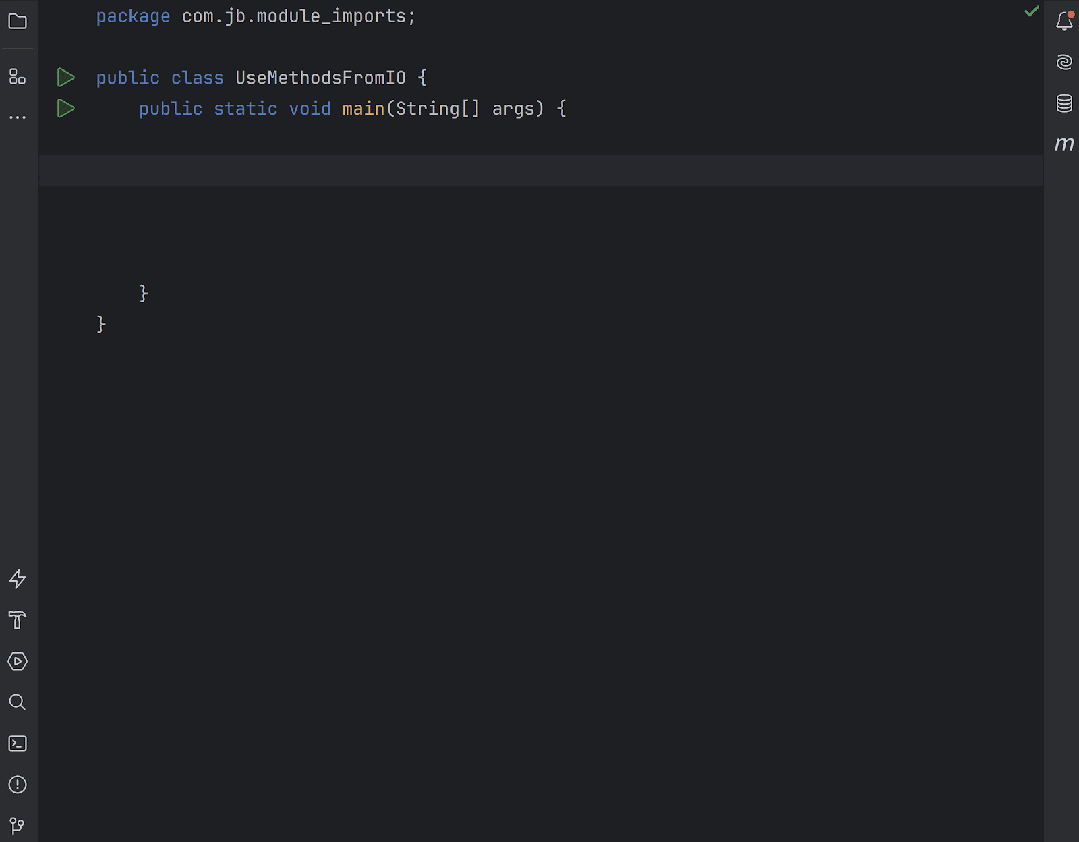The width and height of the screenshot is (1079, 842).
Task: Click the lightning bolt sidebar icon
Action: click(x=17, y=578)
